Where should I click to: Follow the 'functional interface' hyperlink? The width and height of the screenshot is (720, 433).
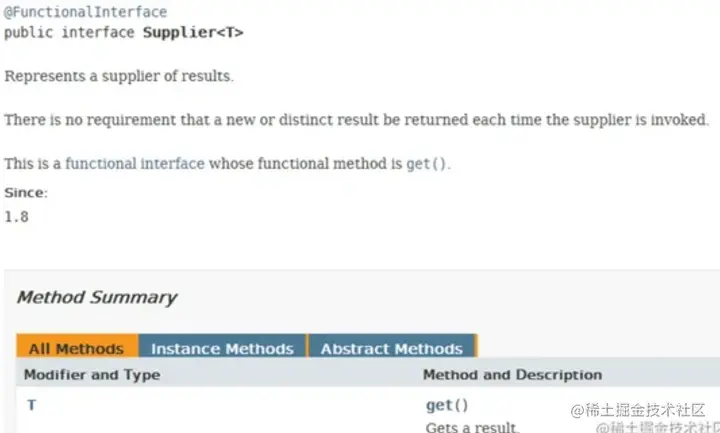click(135, 163)
